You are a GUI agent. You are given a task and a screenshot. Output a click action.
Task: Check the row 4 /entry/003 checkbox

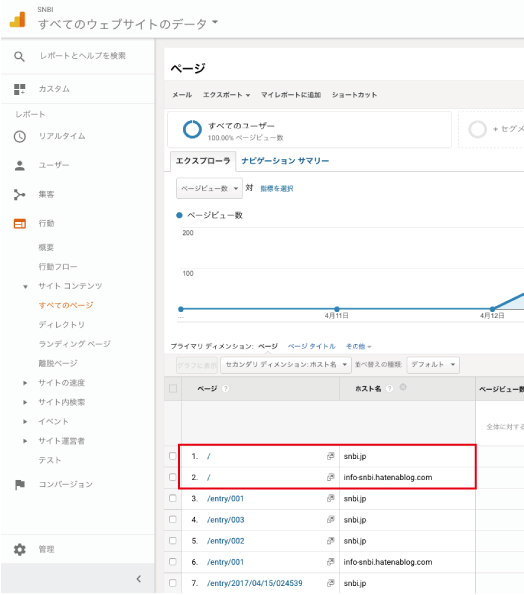[173, 519]
